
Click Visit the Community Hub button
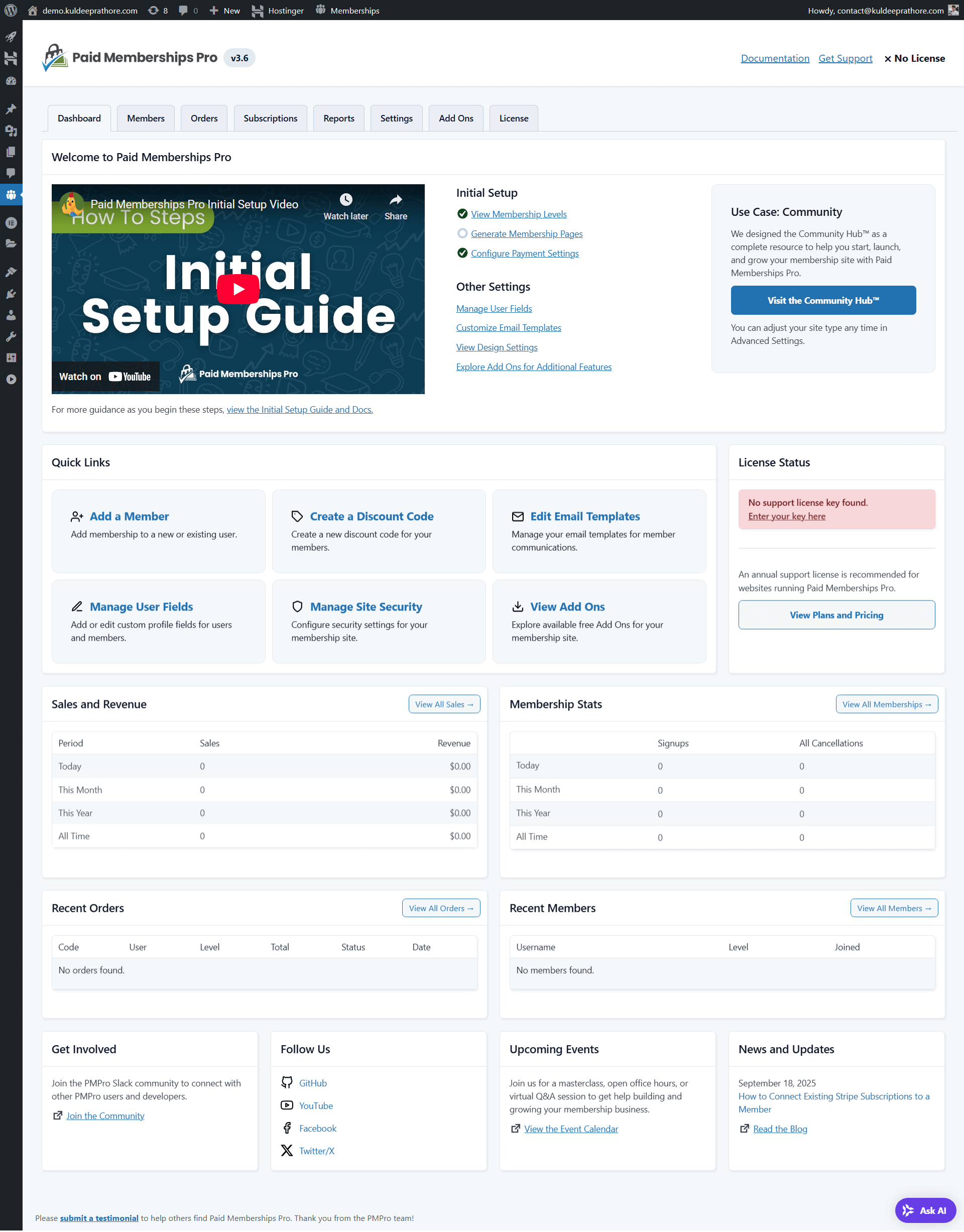[x=822, y=300]
